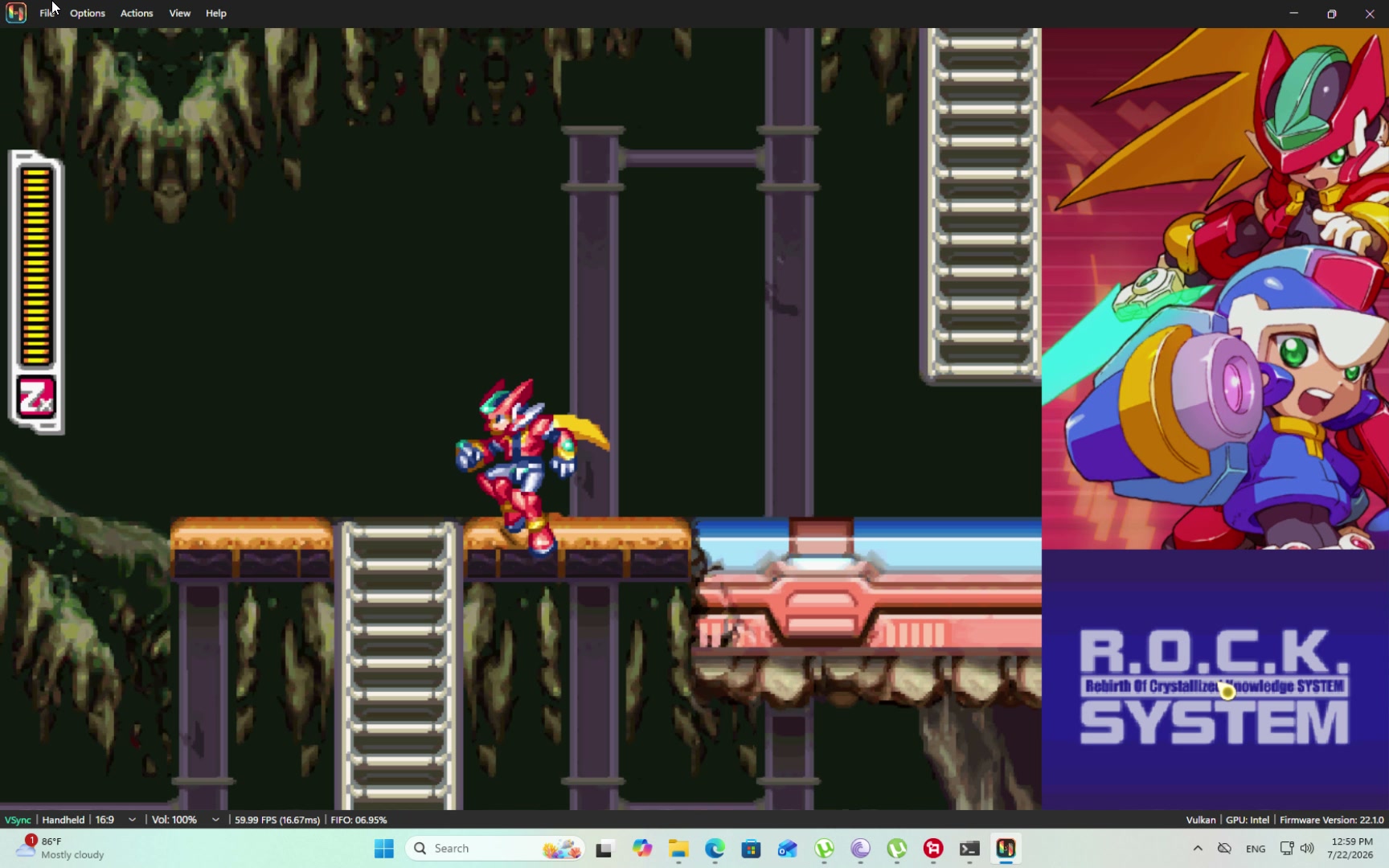Viewport: 1389px width, 868px height.
Task: Click the Vulkan backend label
Action: (x=1200, y=820)
